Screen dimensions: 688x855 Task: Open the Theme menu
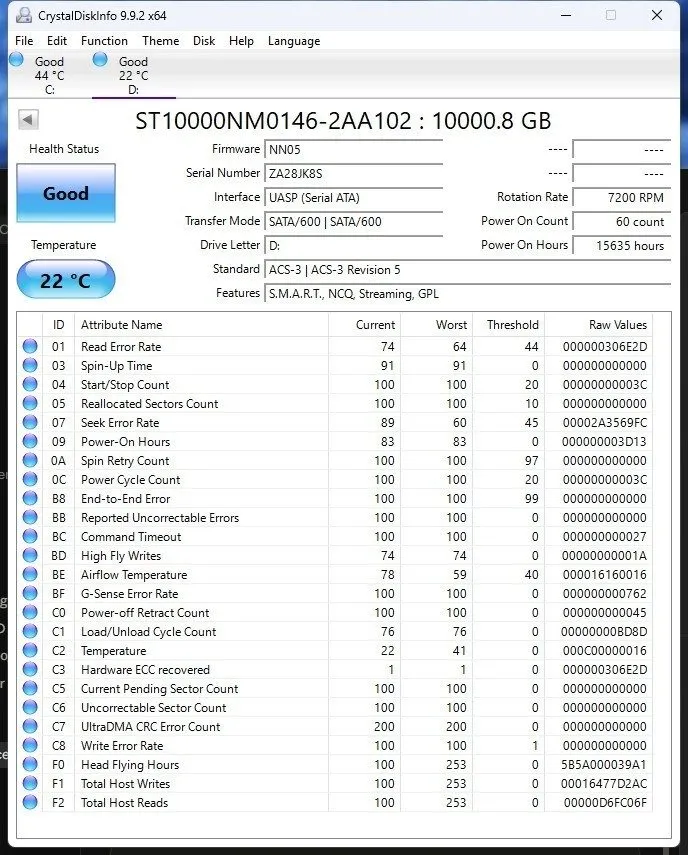(x=160, y=41)
